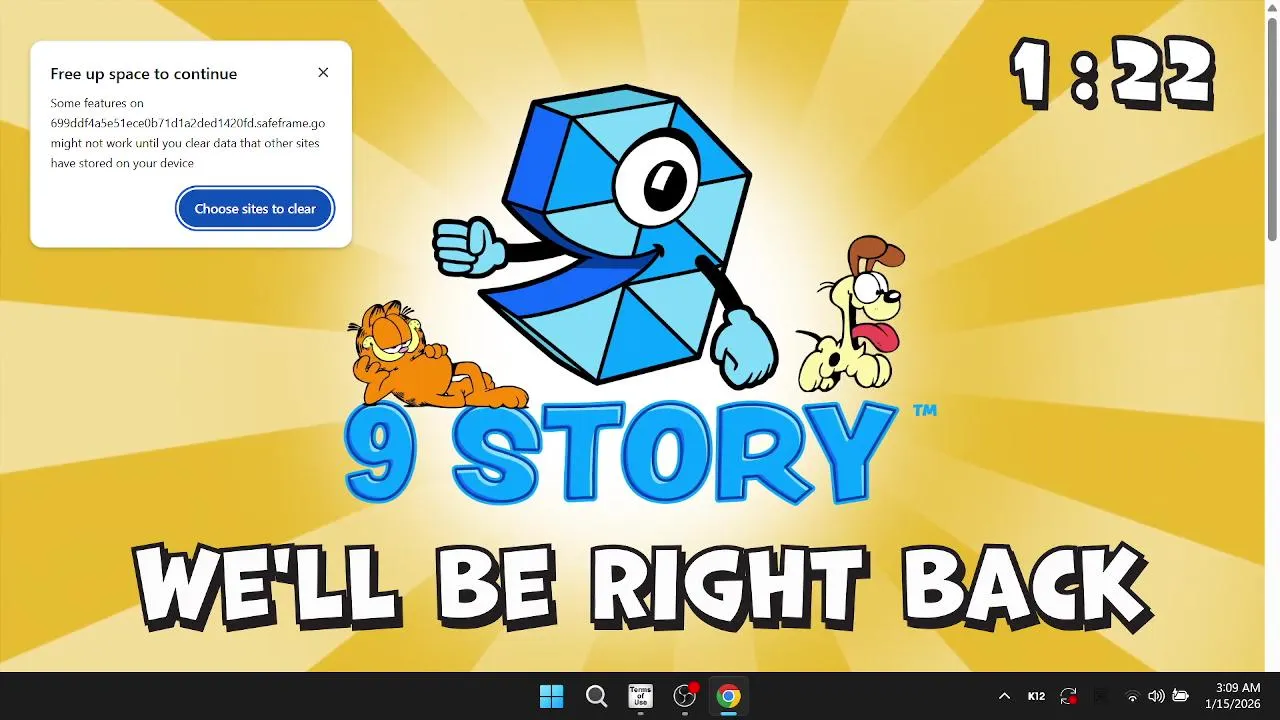Open the Windows Start menu

(551, 696)
